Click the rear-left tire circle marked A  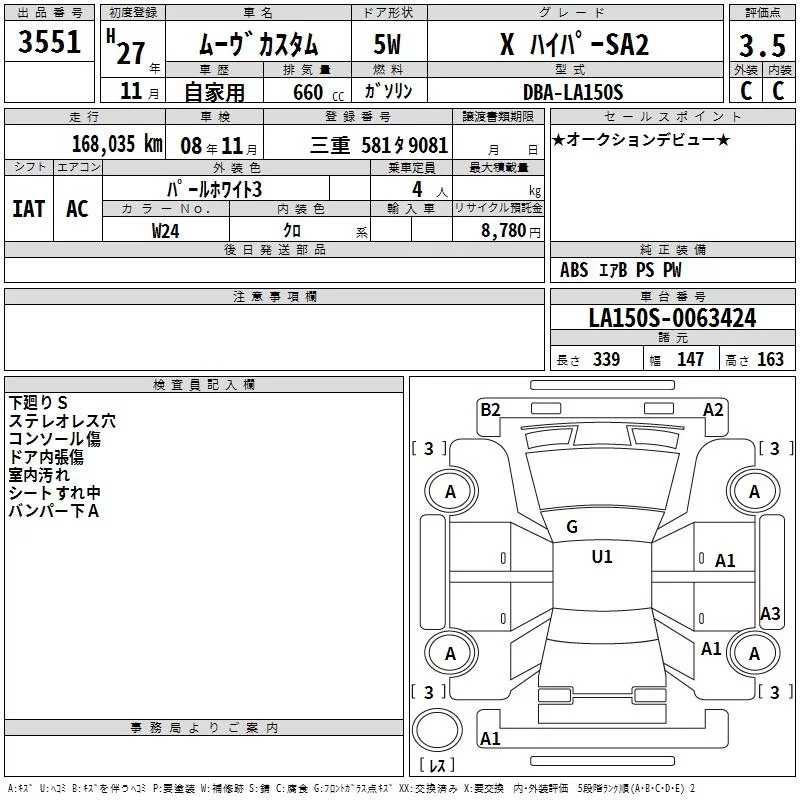click(x=451, y=653)
